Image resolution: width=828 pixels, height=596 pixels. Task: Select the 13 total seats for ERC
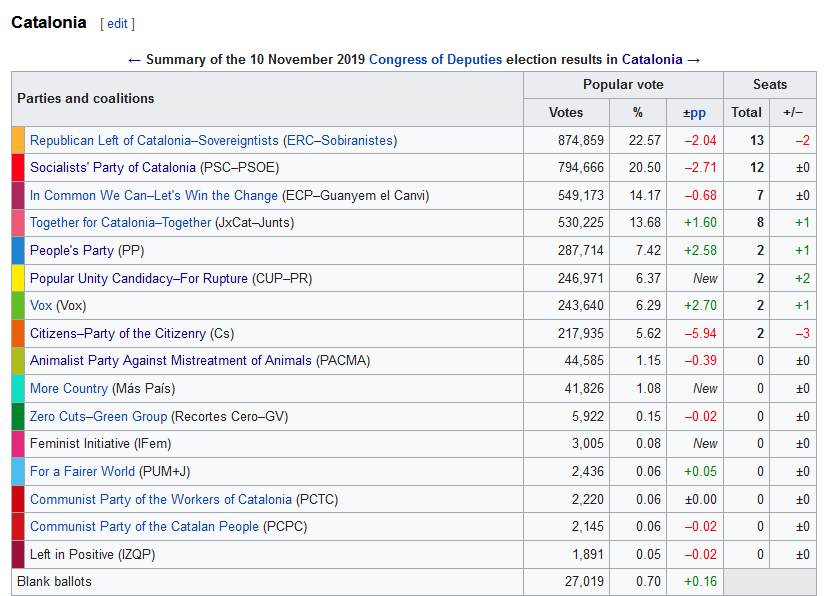[x=757, y=140]
